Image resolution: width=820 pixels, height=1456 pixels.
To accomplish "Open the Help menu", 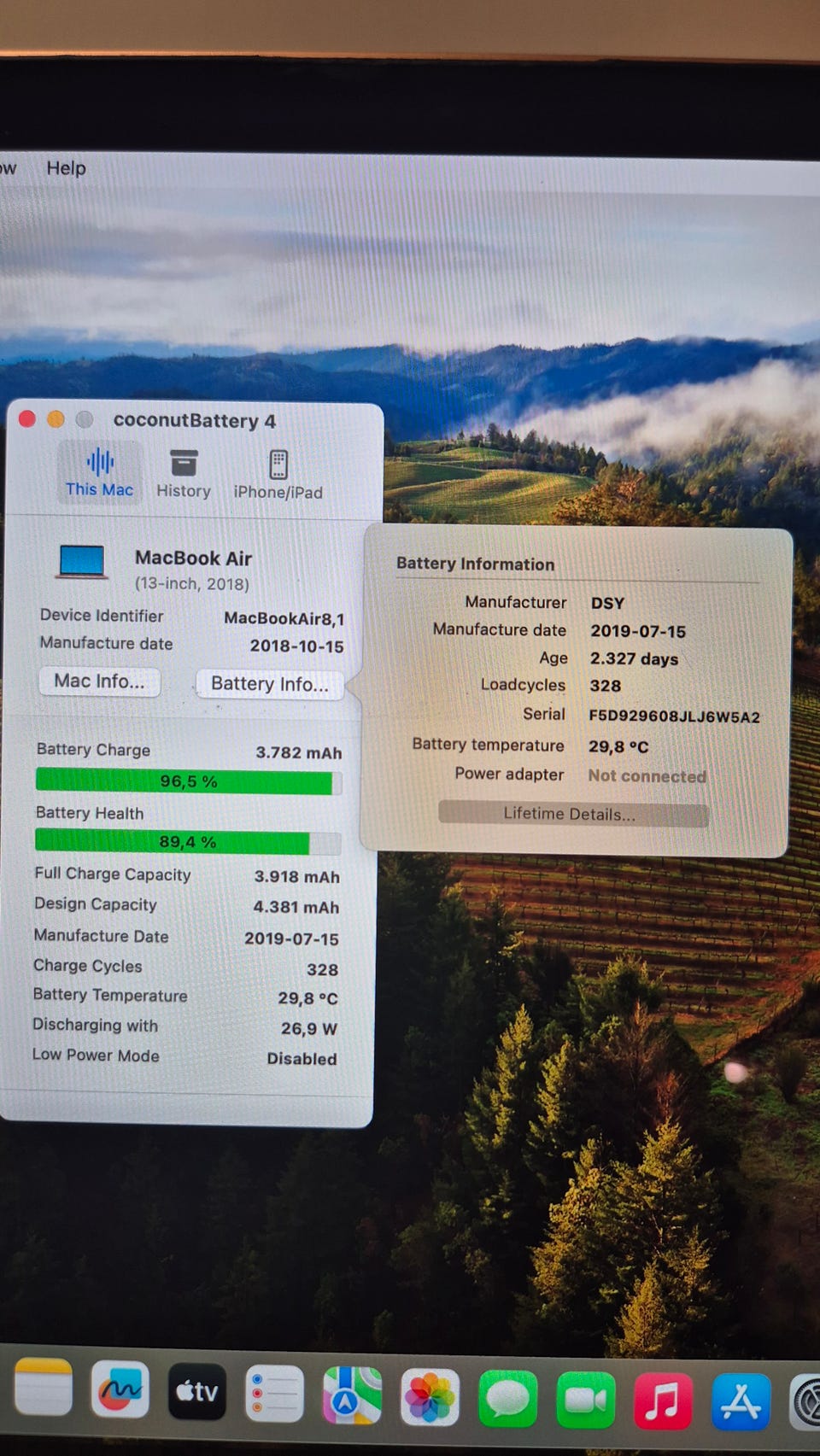I will coord(66,168).
